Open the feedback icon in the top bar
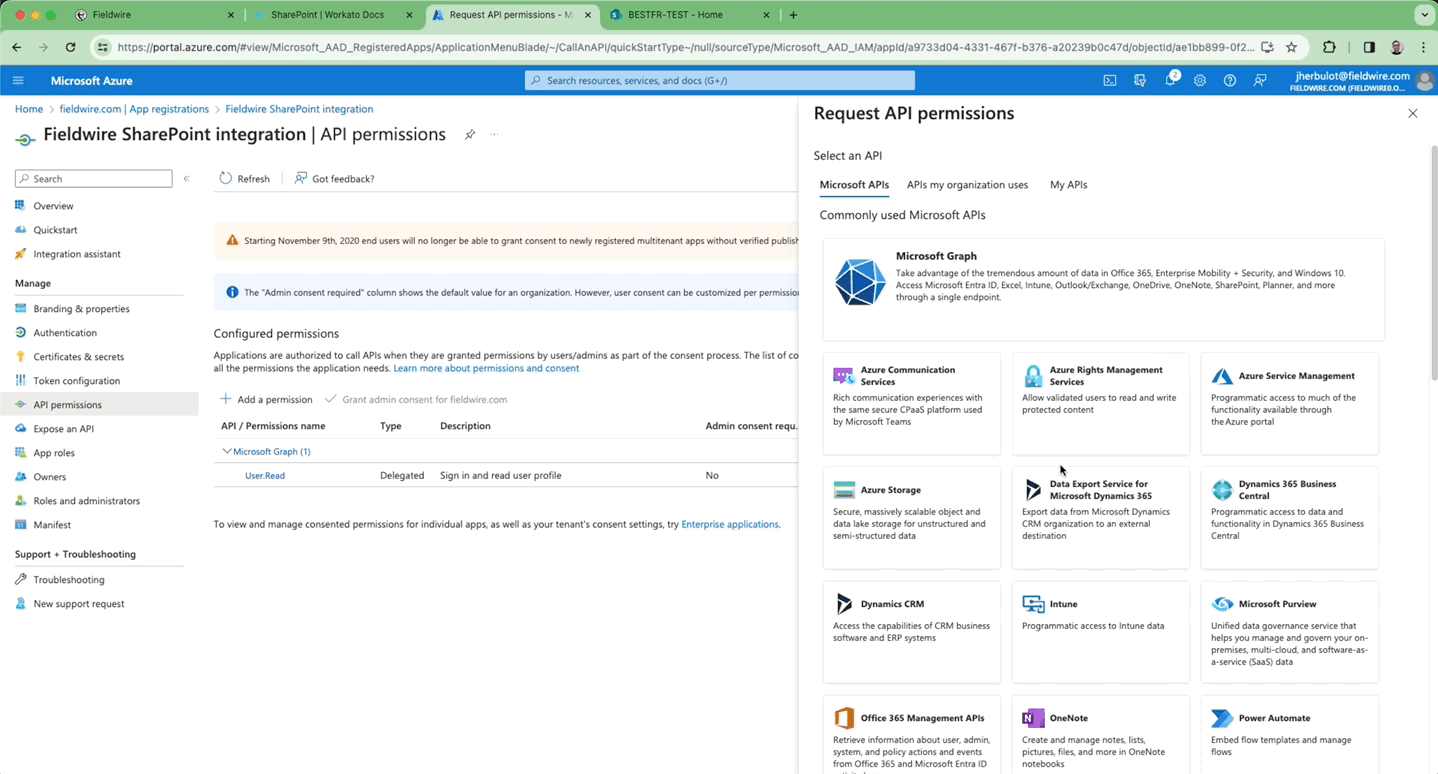 point(1260,81)
